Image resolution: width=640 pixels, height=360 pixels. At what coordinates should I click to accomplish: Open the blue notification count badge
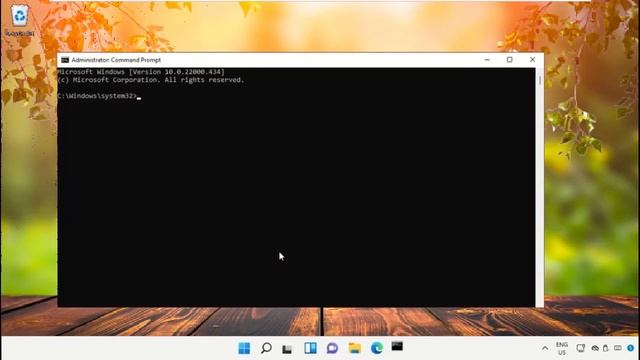[x=631, y=348]
